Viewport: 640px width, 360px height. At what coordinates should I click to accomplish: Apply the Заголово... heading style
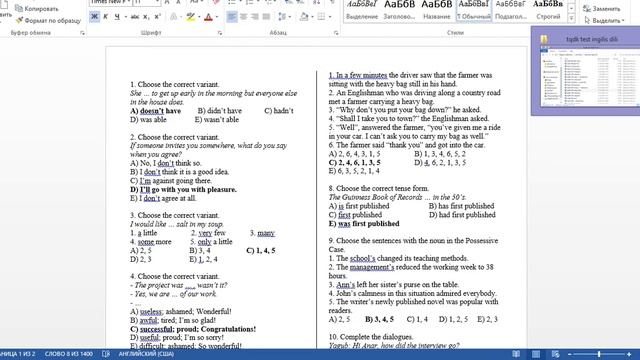point(399,10)
